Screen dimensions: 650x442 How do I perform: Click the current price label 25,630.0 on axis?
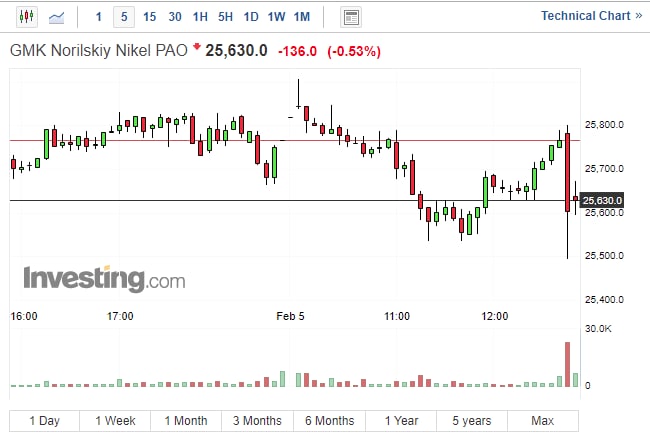(602, 200)
